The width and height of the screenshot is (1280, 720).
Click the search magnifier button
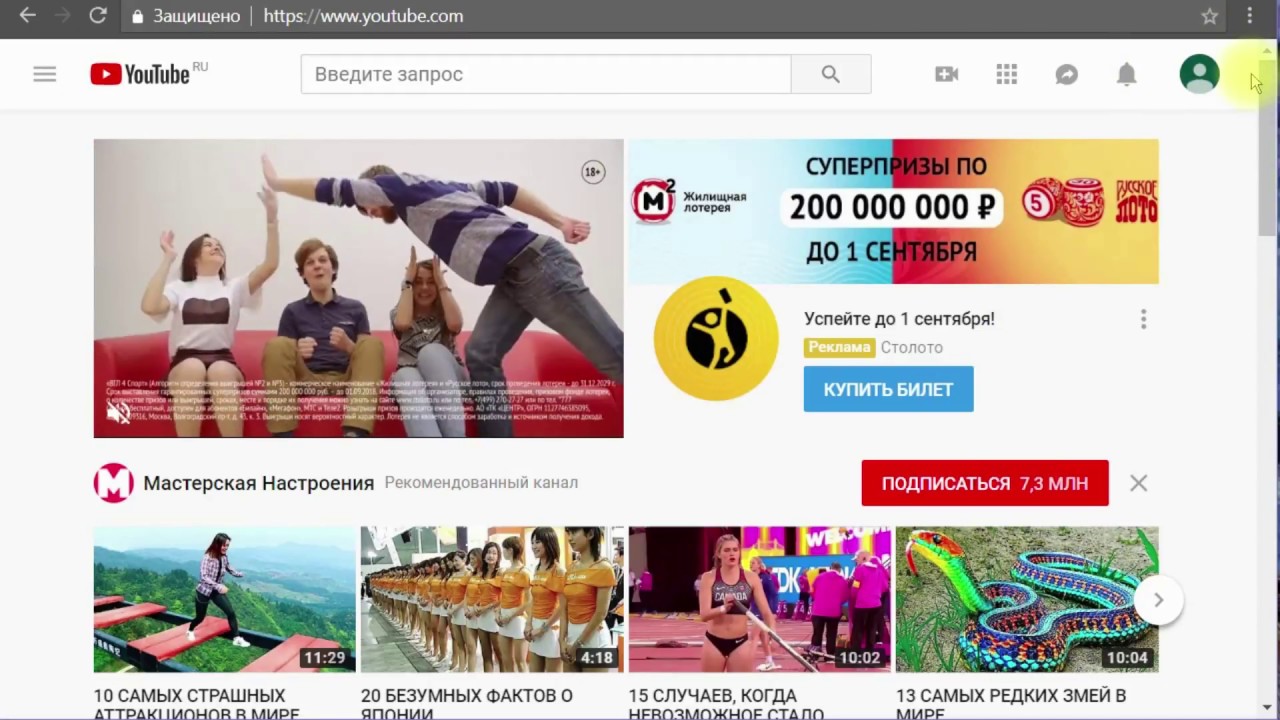point(830,74)
